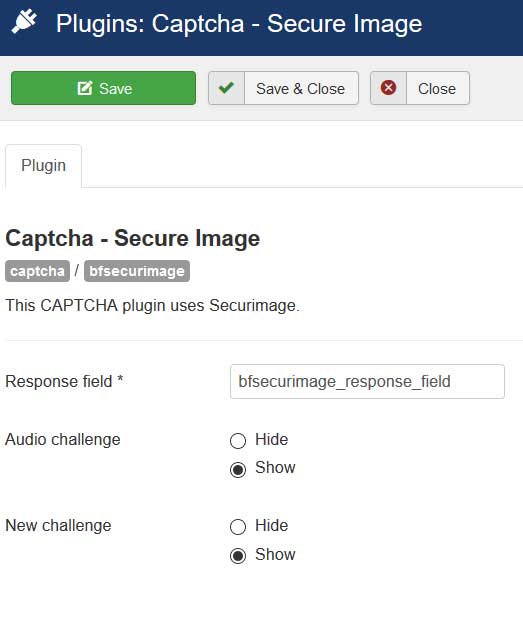The width and height of the screenshot is (523, 619).
Task: Click the Audio challenge label
Action: click(63, 439)
